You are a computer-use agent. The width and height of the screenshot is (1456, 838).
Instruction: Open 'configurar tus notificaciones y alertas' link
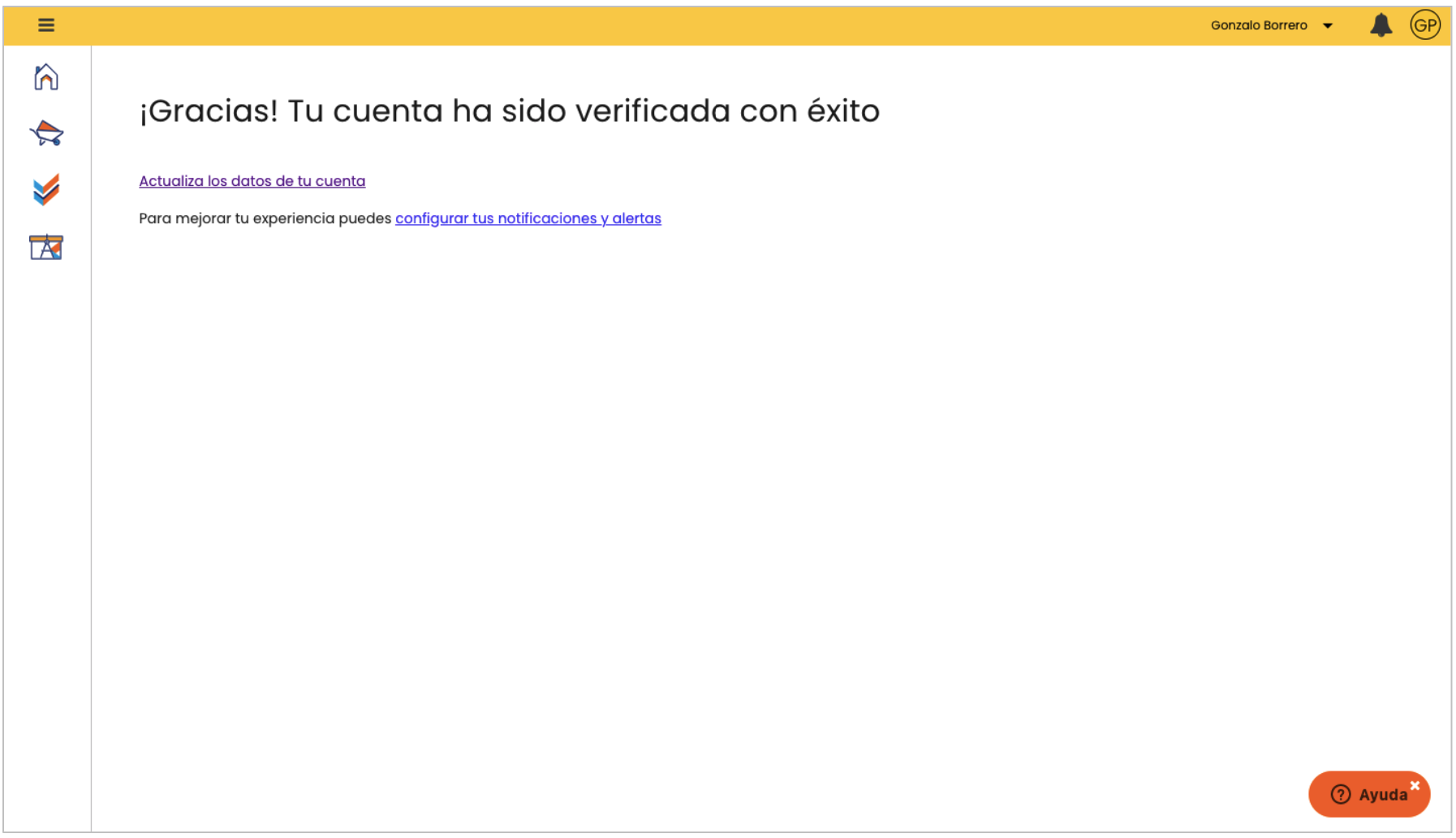tap(528, 218)
